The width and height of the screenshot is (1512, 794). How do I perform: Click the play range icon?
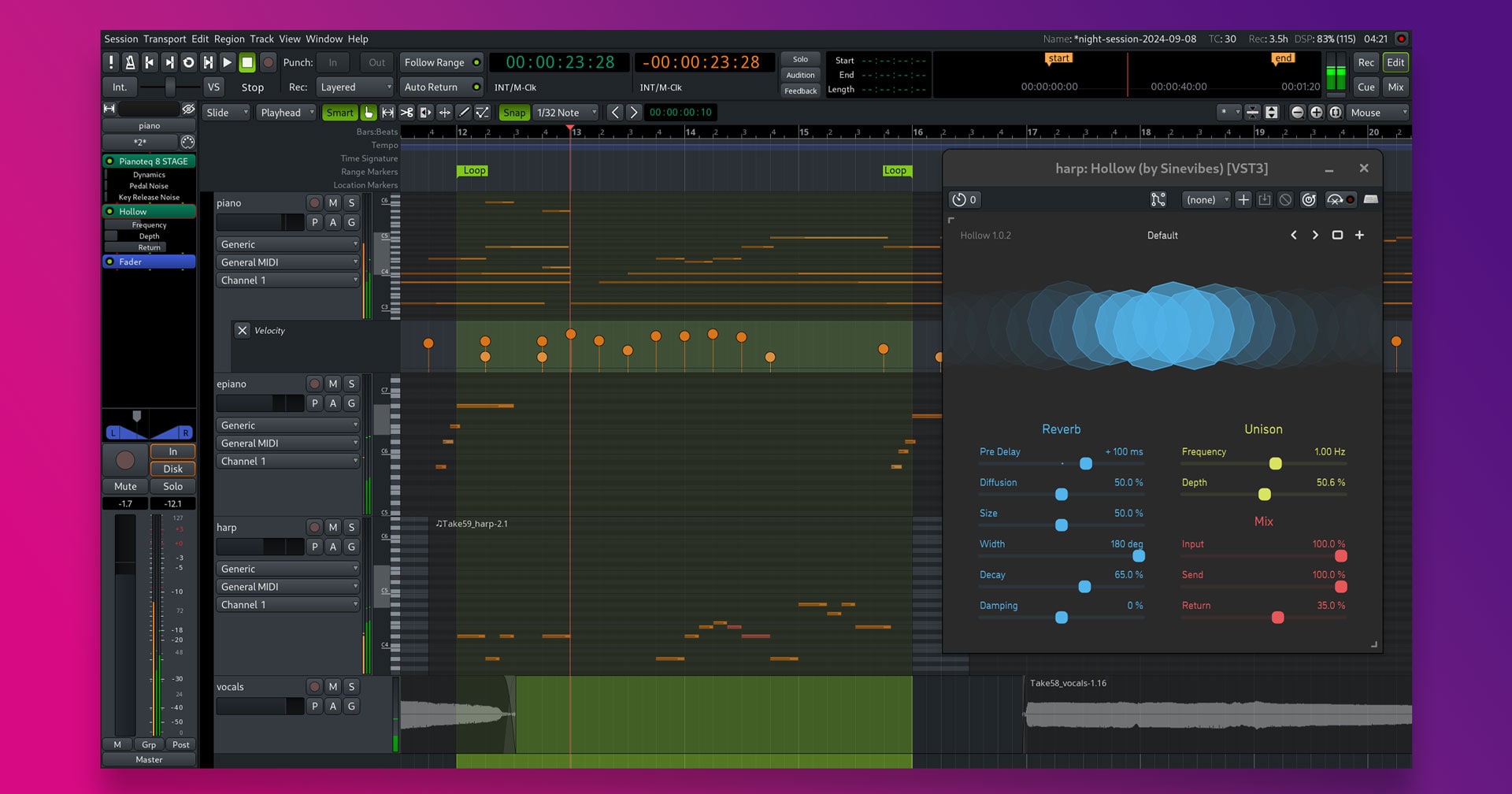point(208,62)
